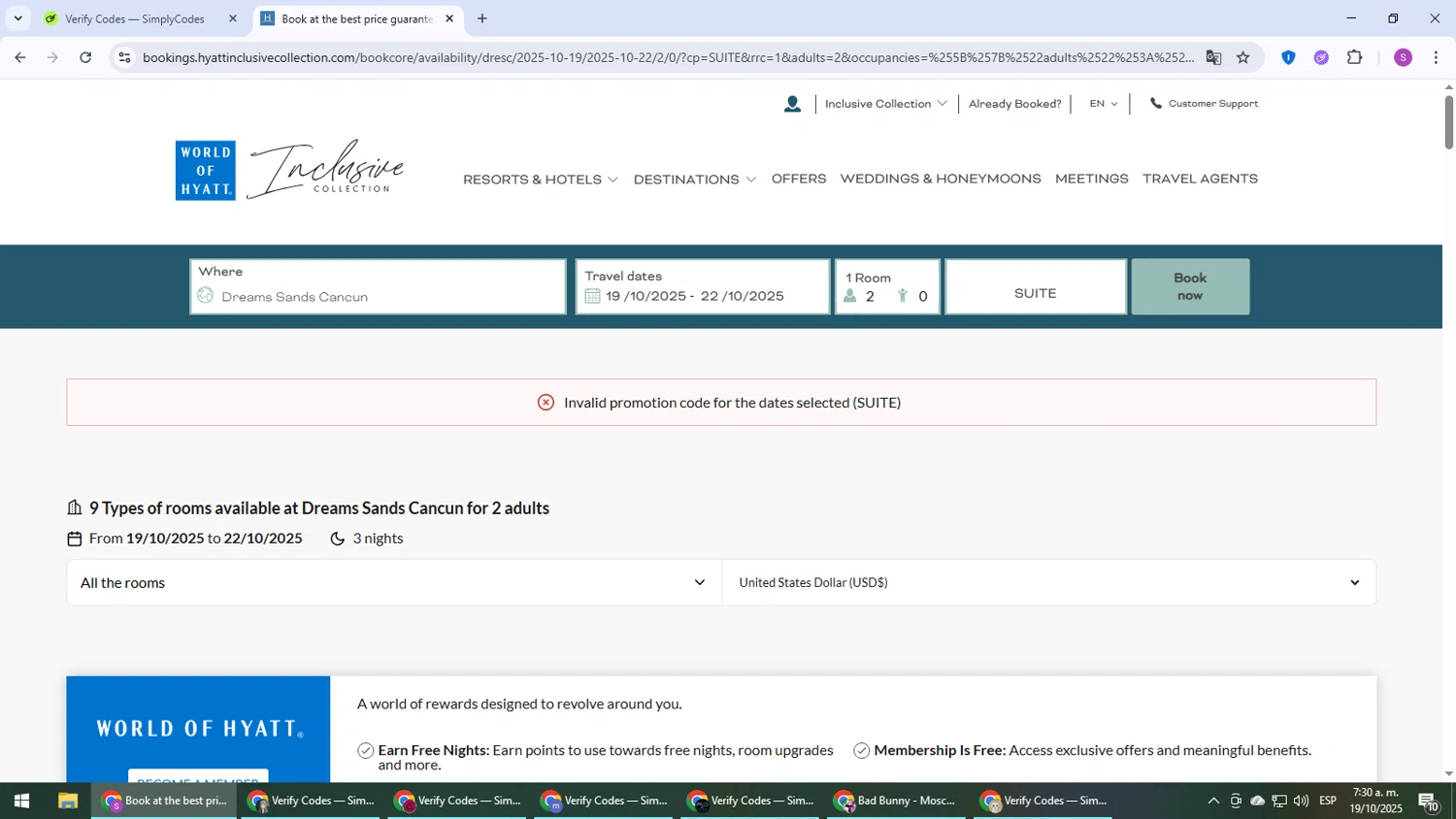Screen dimensions: 1456x819
Task: Expand Destinations menu
Action: click(x=694, y=180)
